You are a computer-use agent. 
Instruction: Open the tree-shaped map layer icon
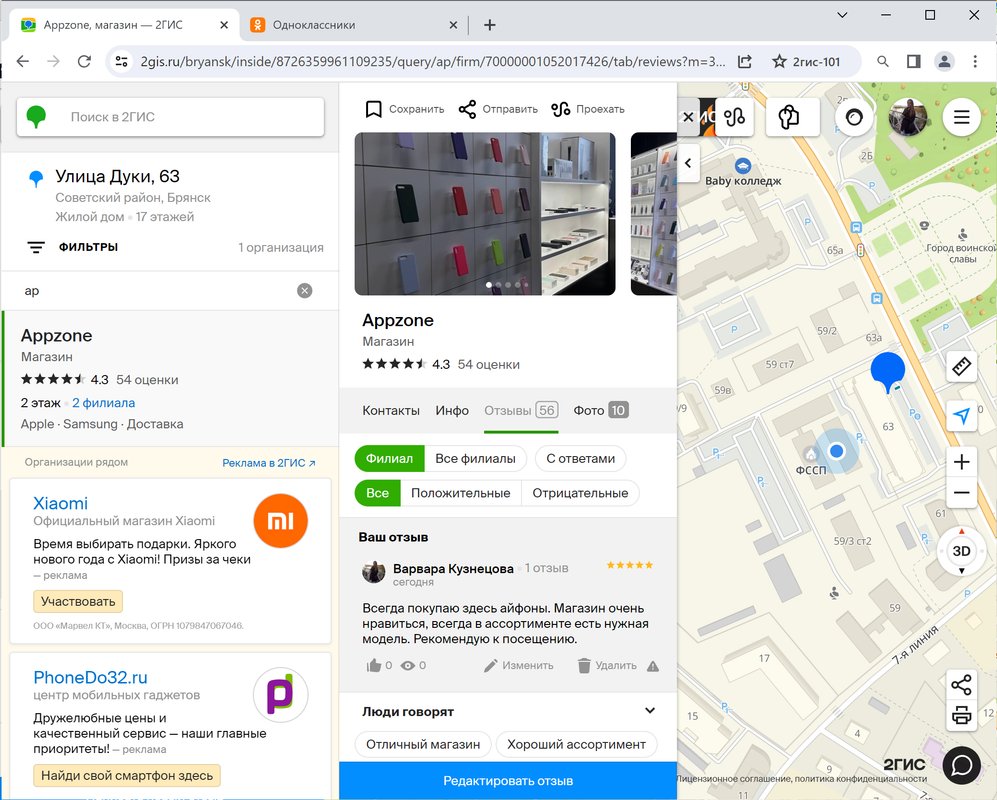point(788,117)
